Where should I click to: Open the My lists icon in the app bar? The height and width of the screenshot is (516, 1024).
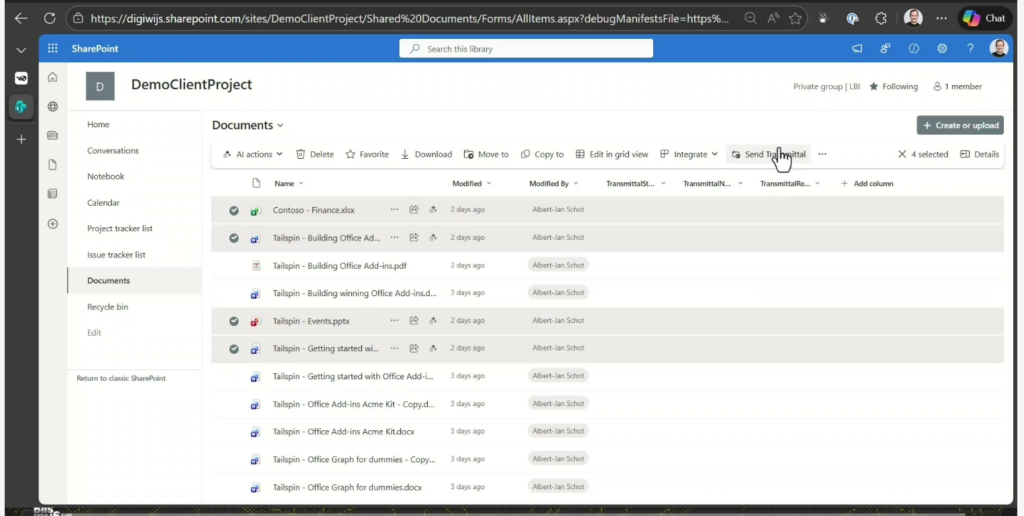click(x=53, y=194)
